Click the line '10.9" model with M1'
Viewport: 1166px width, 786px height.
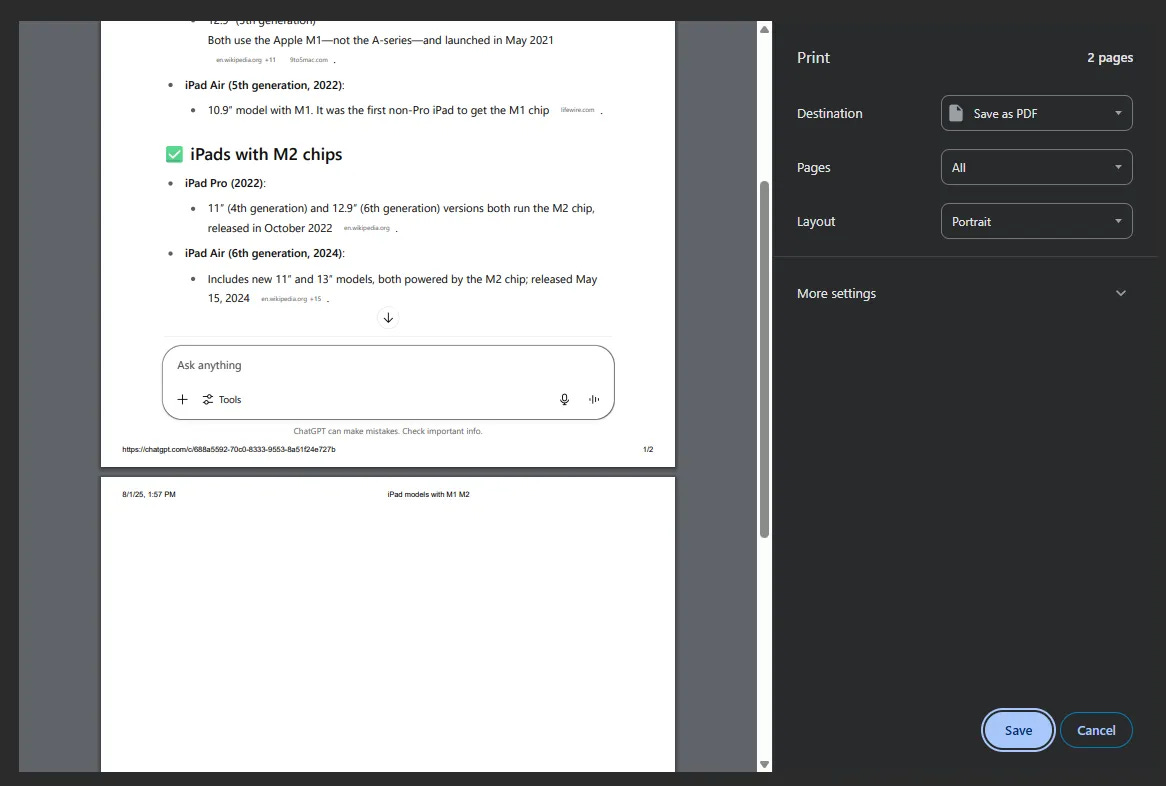tap(379, 110)
